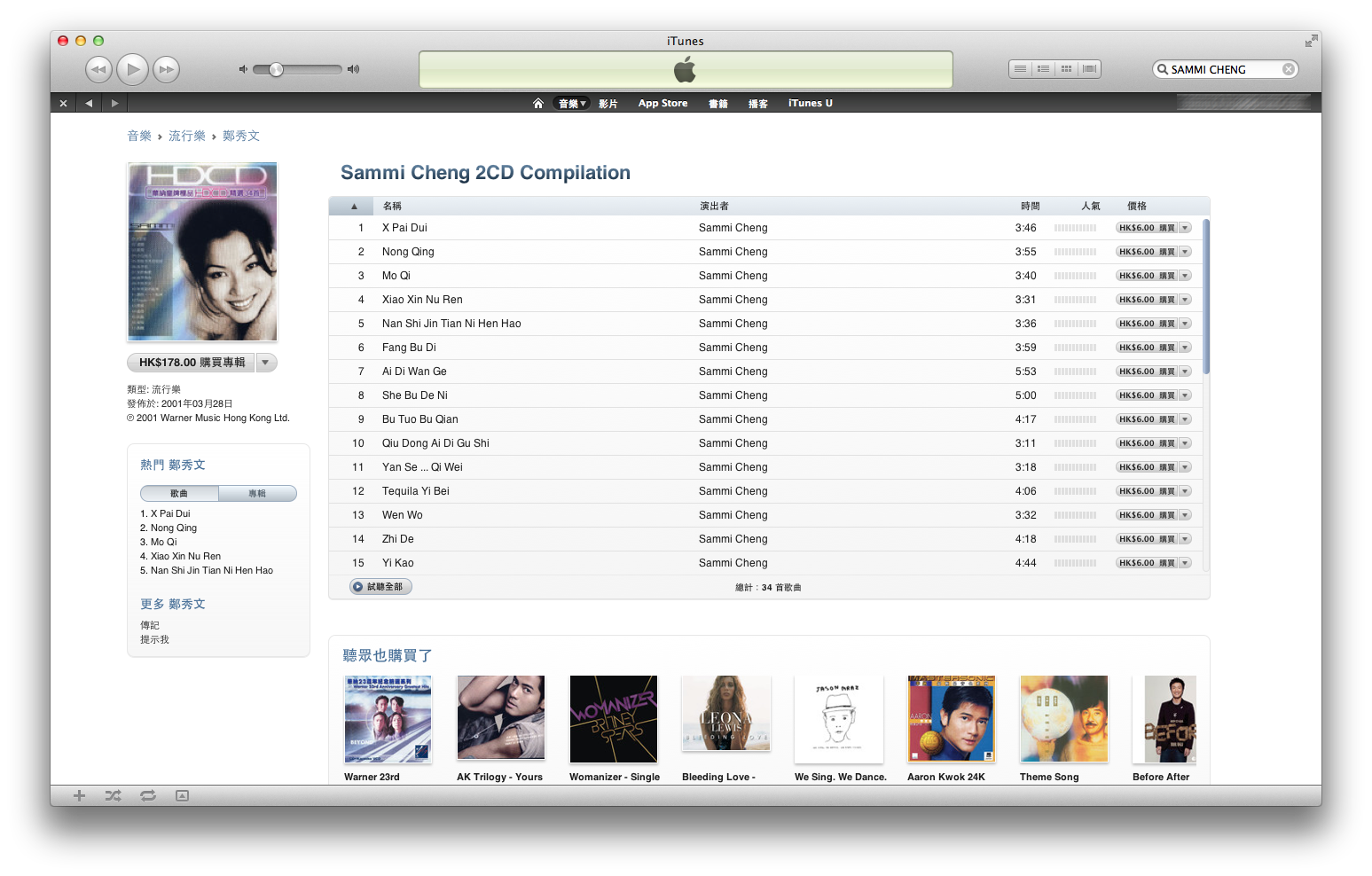Select the 專輯 segment under 熱門 鄭秀文
This screenshot has height=876, width=1372.
click(x=257, y=494)
